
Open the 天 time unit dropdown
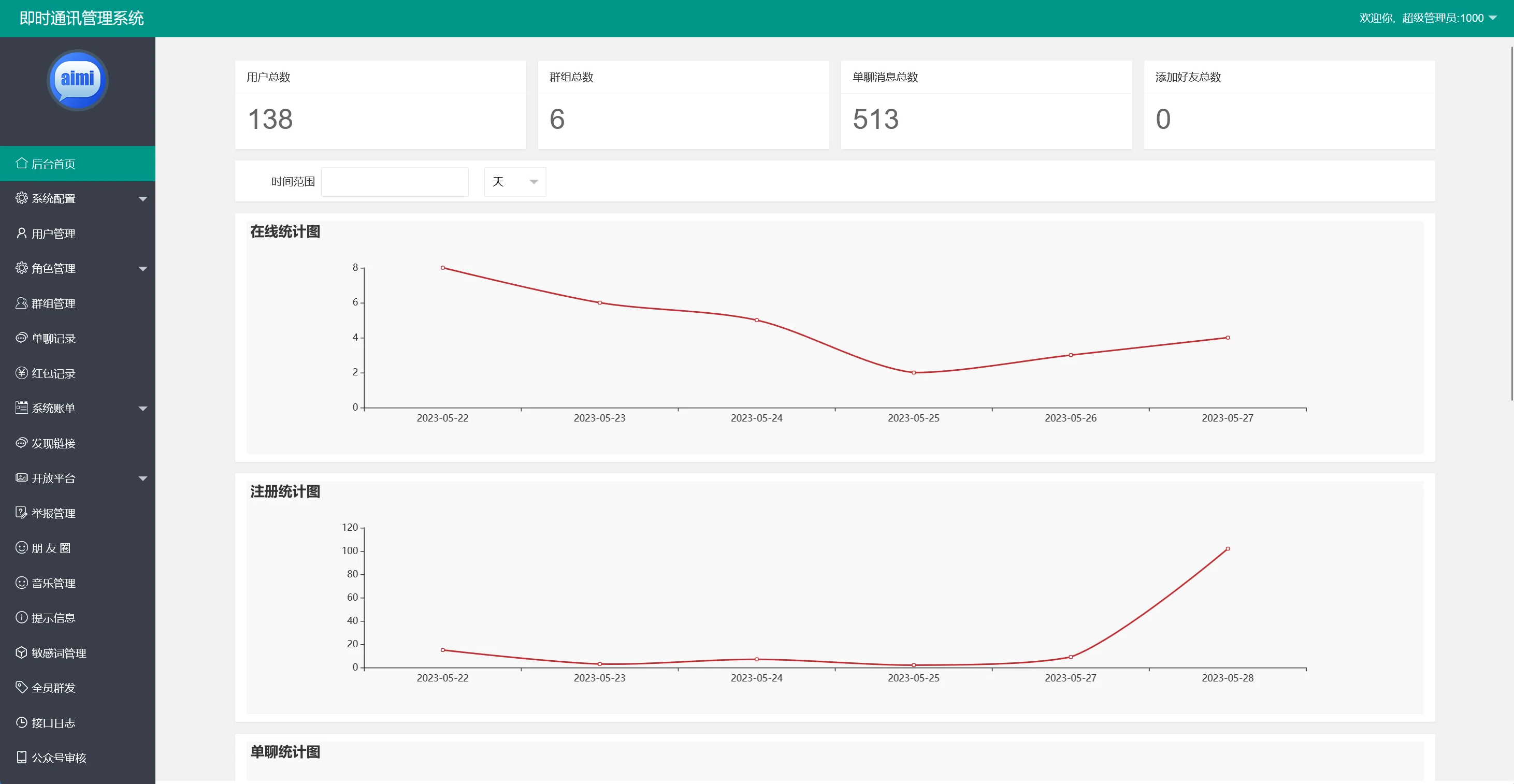pos(515,182)
